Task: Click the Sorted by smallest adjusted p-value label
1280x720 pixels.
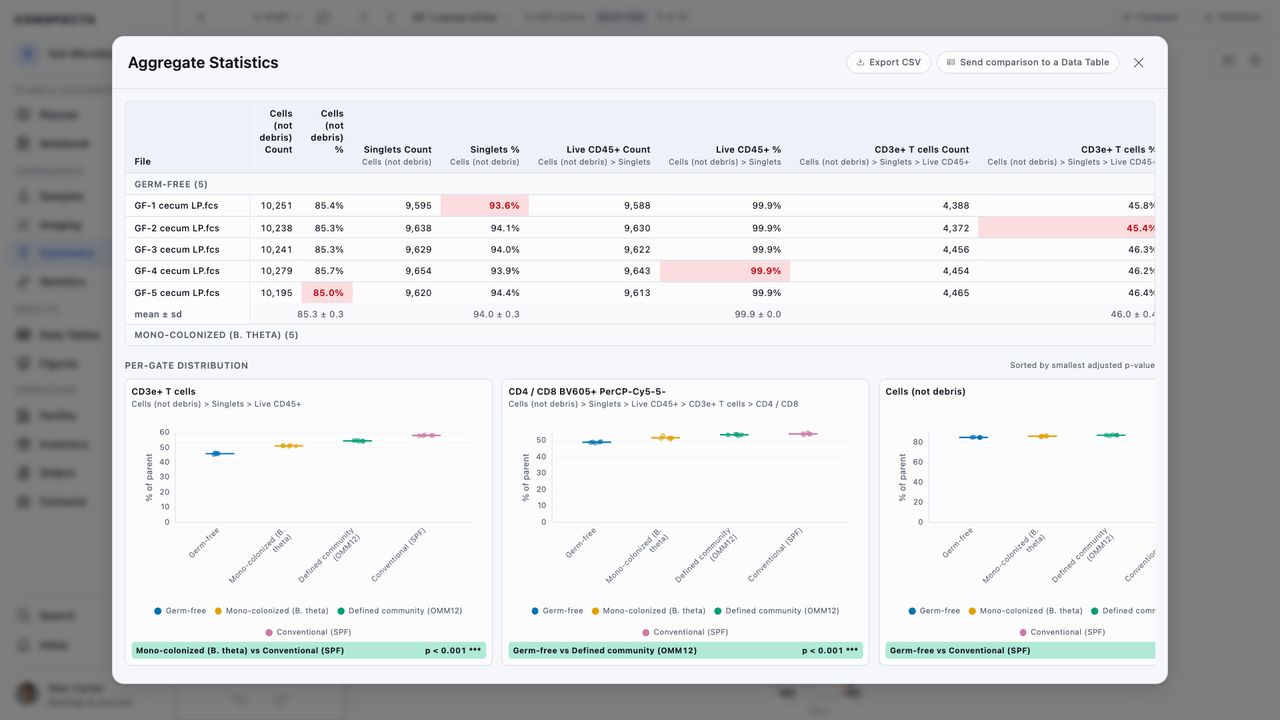Action: (x=1082, y=365)
